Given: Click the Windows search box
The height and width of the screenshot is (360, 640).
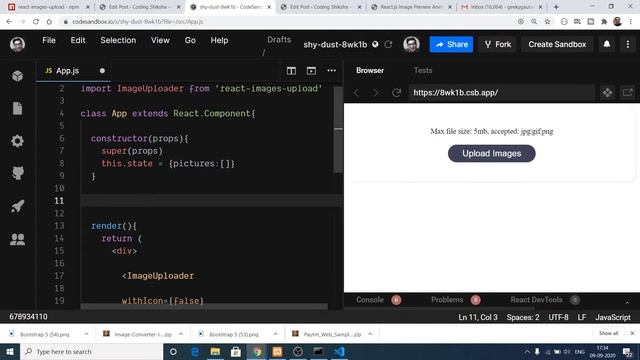Looking at the screenshot, I should [91, 351].
